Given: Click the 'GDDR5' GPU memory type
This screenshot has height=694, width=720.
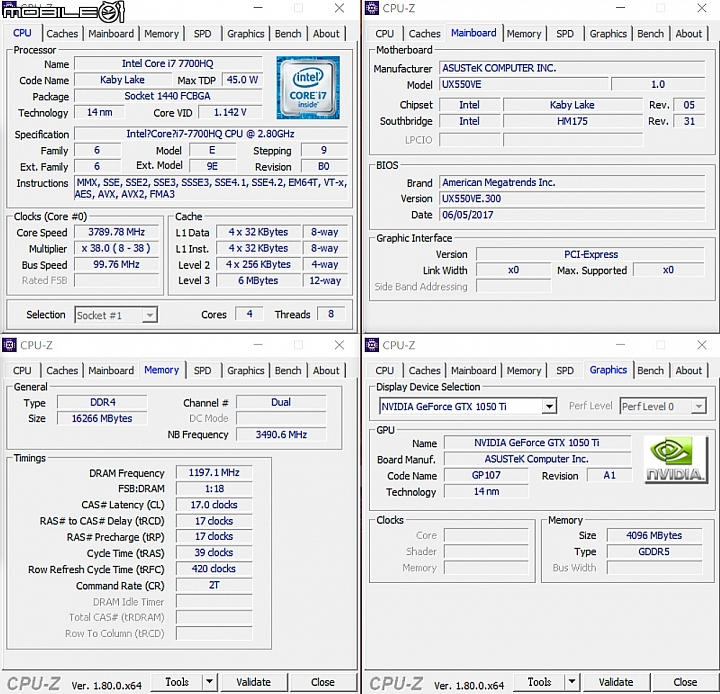Looking at the screenshot, I should [654, 551].
